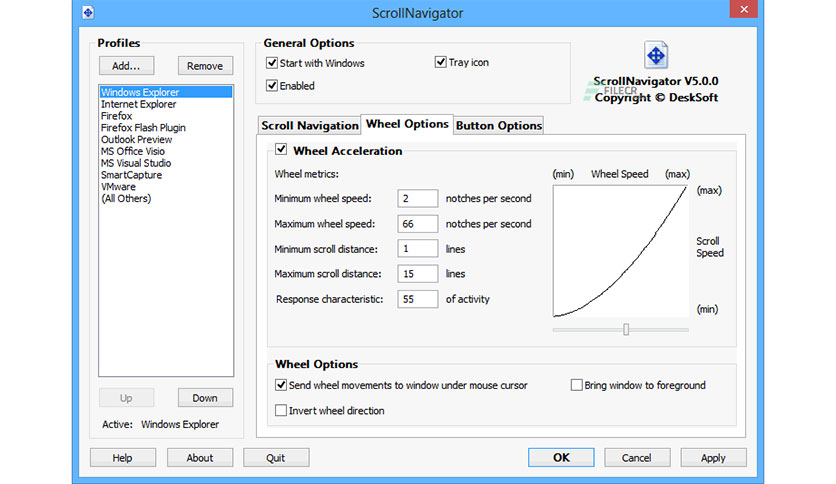The height and width of the screenshot is (484, 836).
Task: Open the About dialog
Action: (200, 458)
